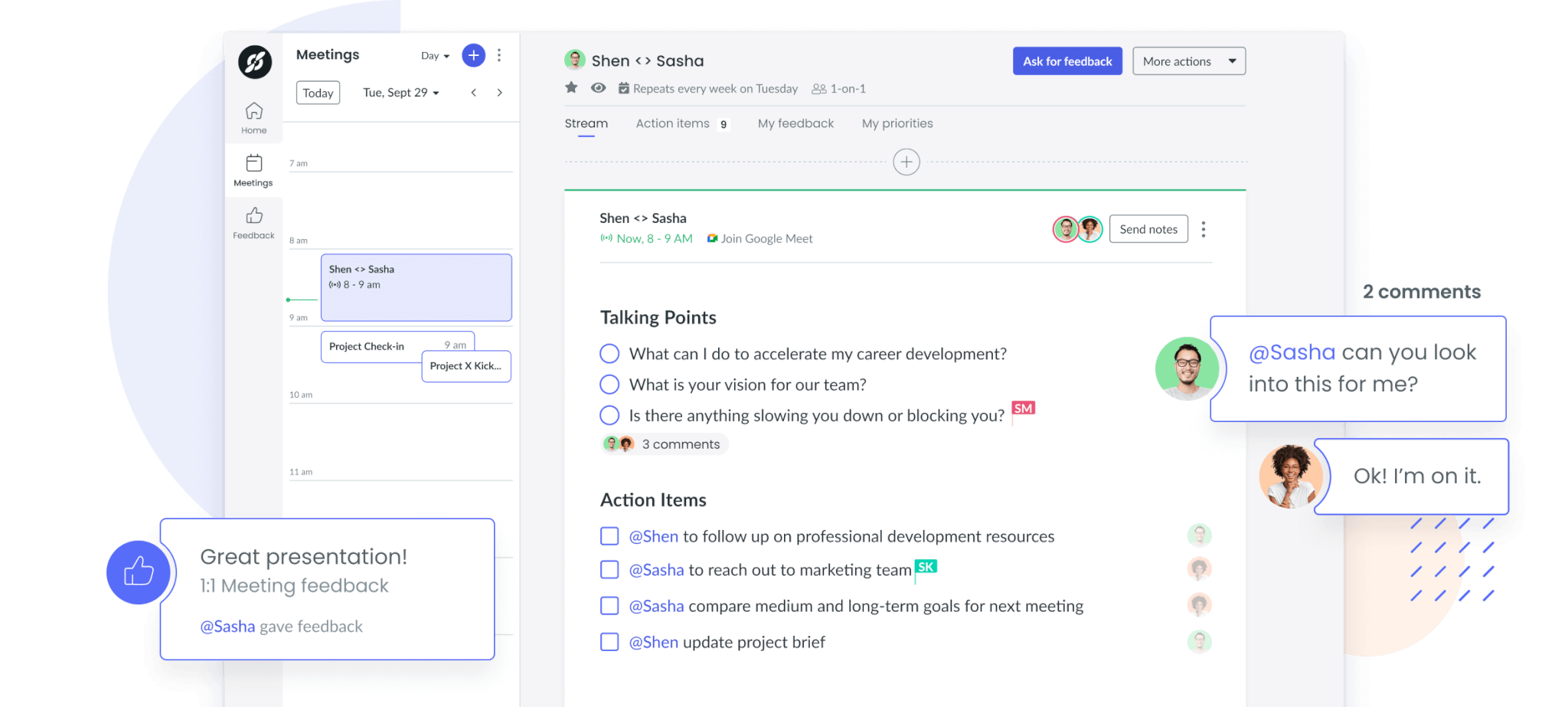This screenshot has height=707, width=1568.
Task: Click Shen's avatar beside first comment
Action: pyautogui.click(x=1187, y=368)
